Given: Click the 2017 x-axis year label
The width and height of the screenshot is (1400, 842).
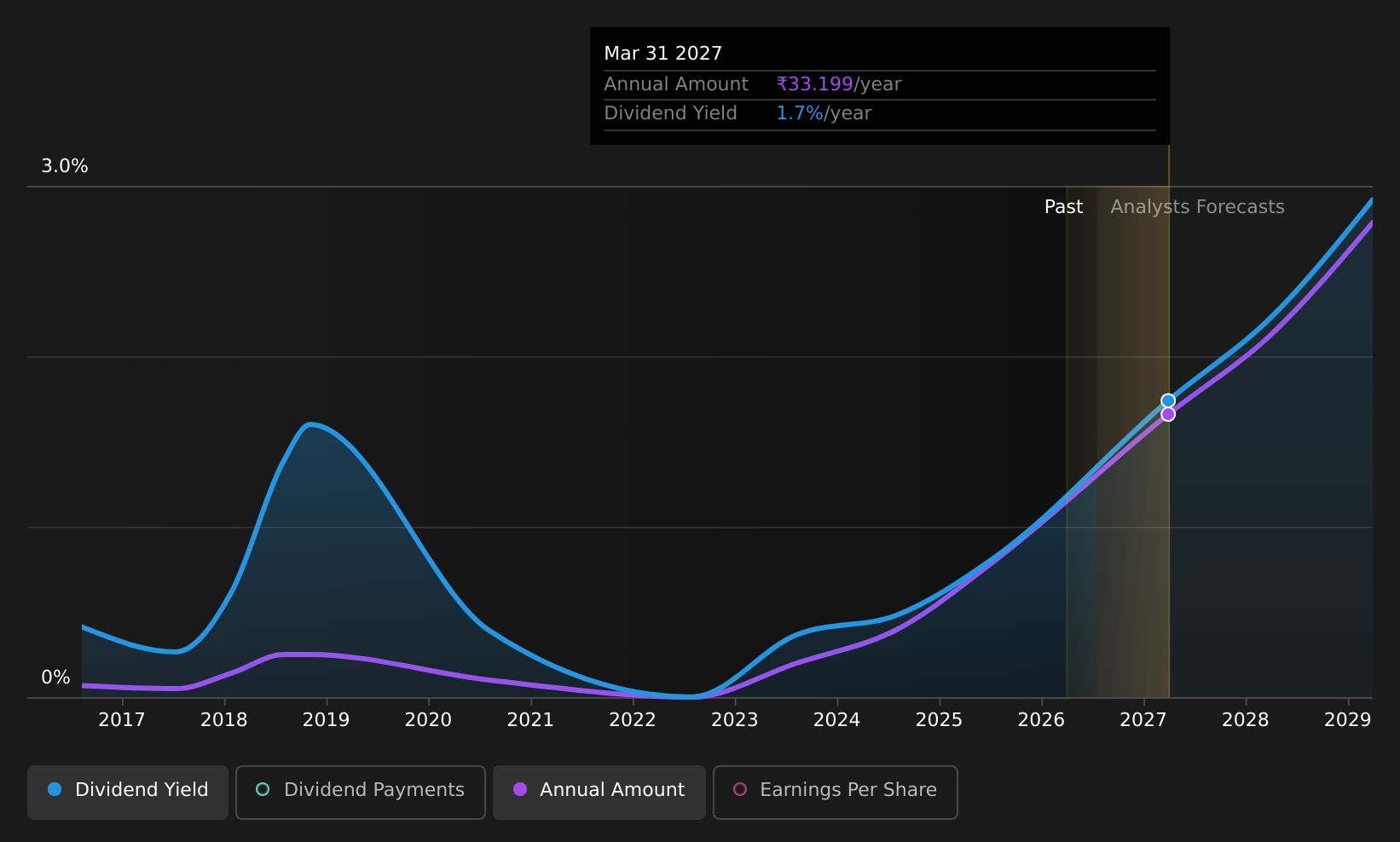Looking at the screenshot, I should tap(122, 720).
